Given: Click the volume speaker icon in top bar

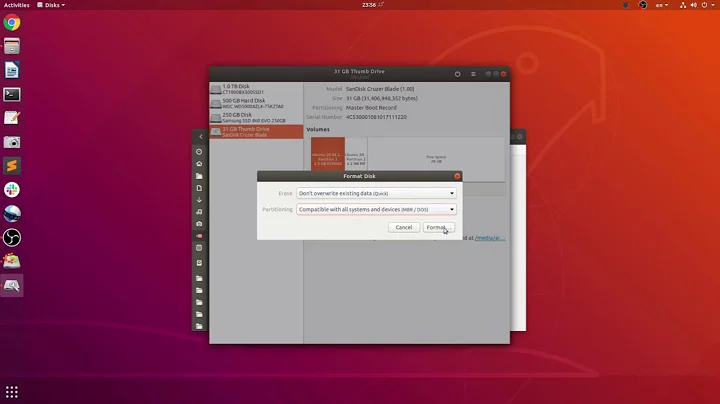Looking at the screenshot, I should 693,5.
